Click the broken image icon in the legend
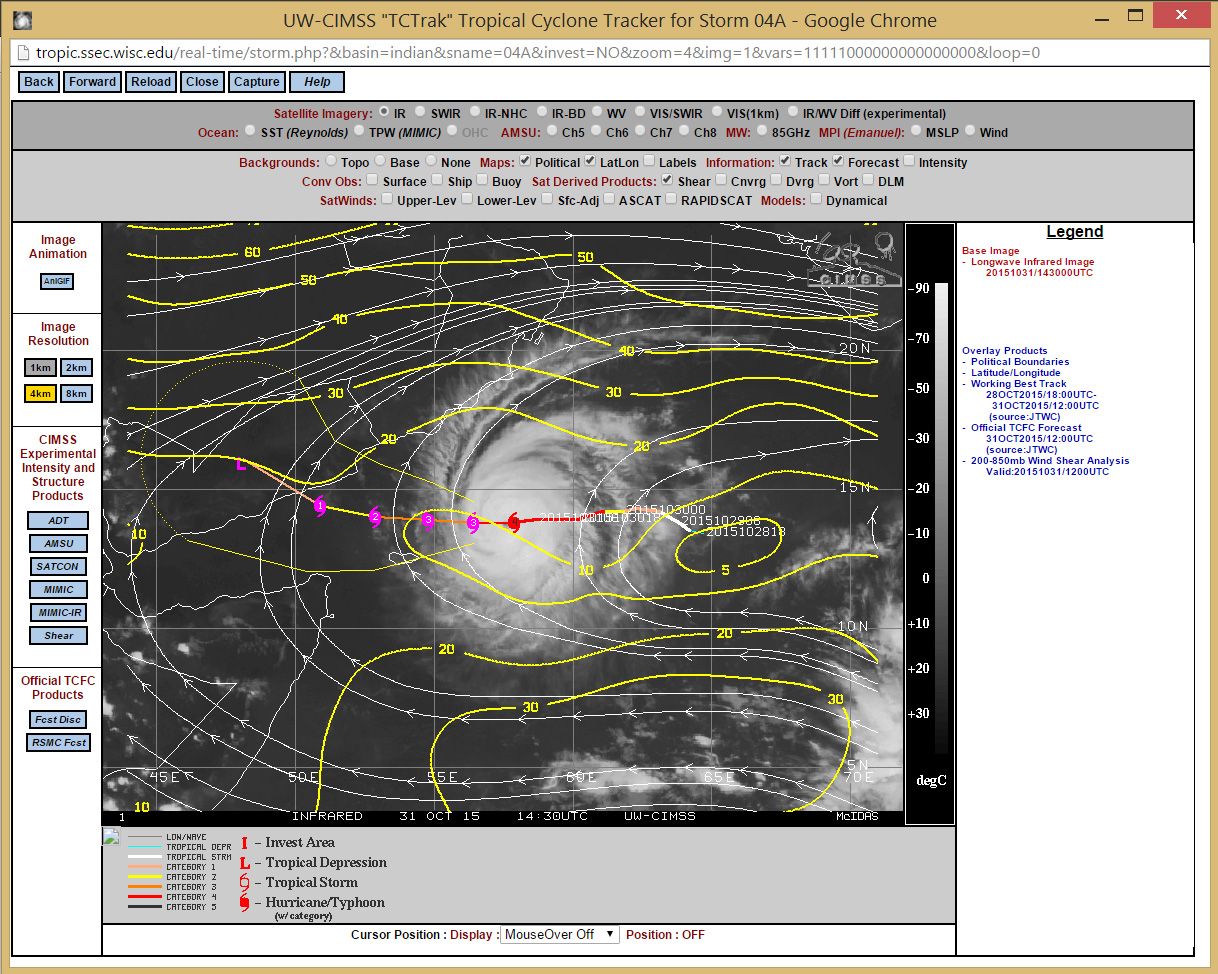The width and height of the screenshot is (1218, 974). 111,837
